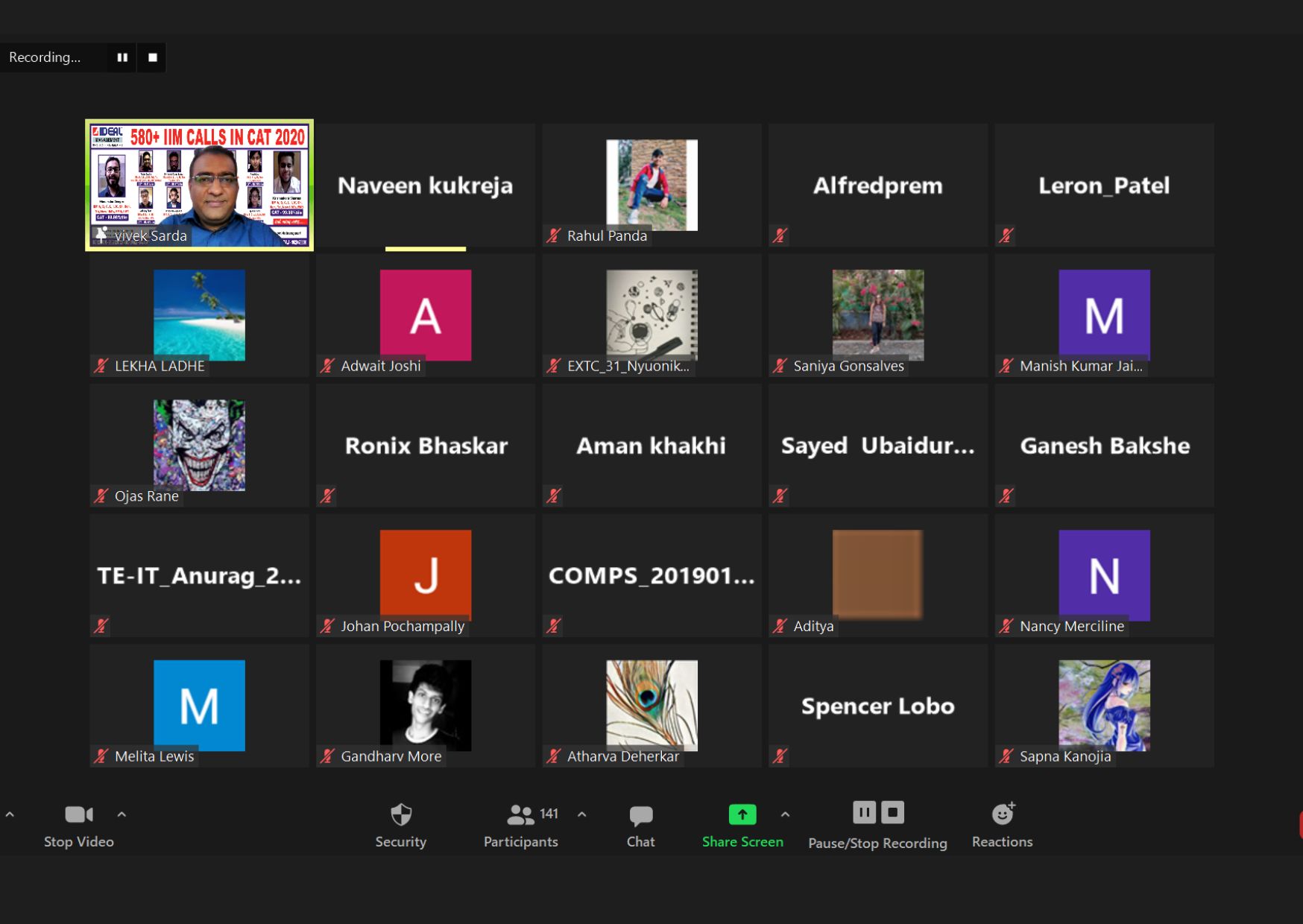The height and width of the screenshot is (924, 1303).
Task: Pause the recording in the top indicator
Action: 122,57
